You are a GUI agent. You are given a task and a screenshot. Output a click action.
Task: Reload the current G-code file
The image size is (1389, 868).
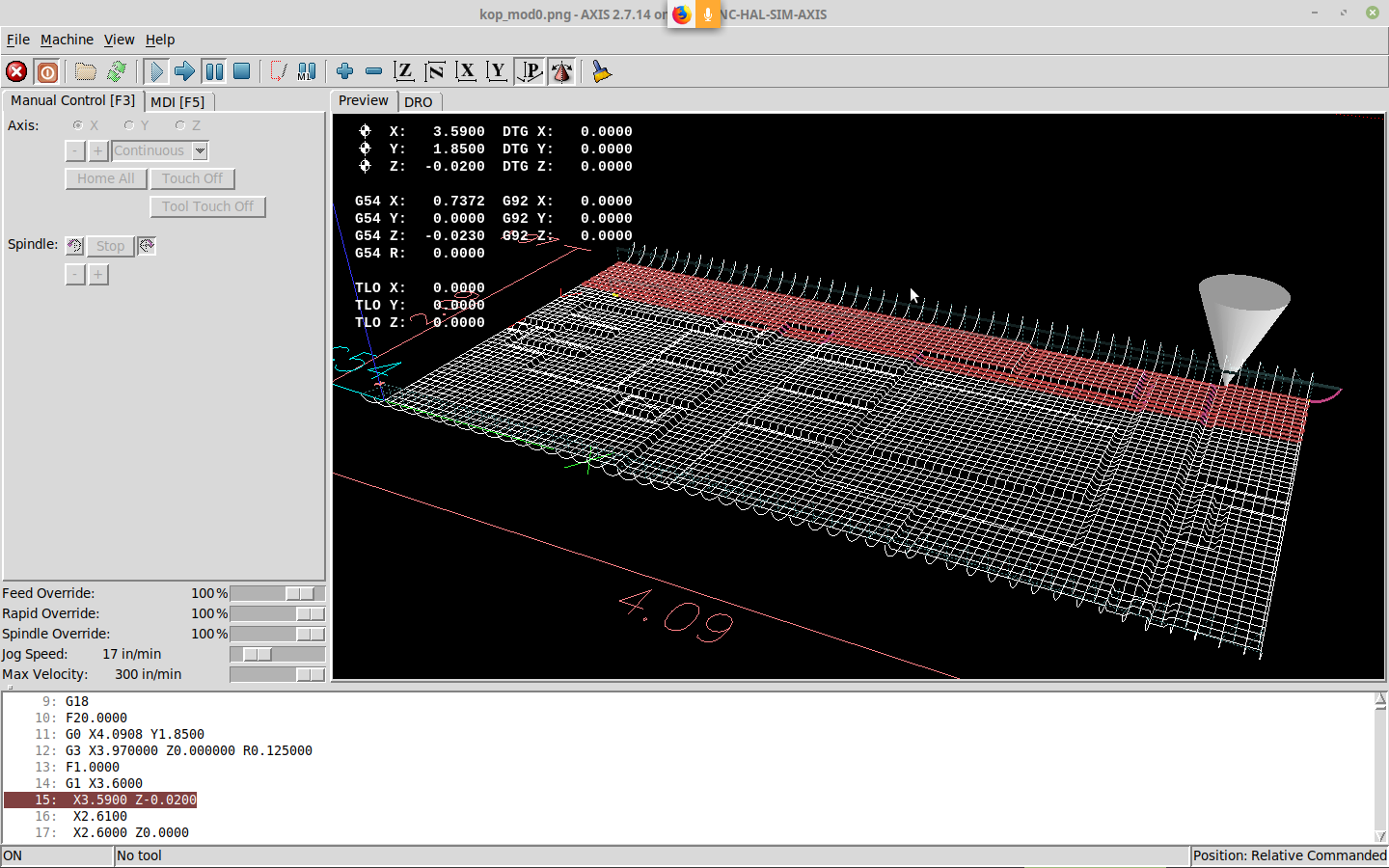point(117,71)
